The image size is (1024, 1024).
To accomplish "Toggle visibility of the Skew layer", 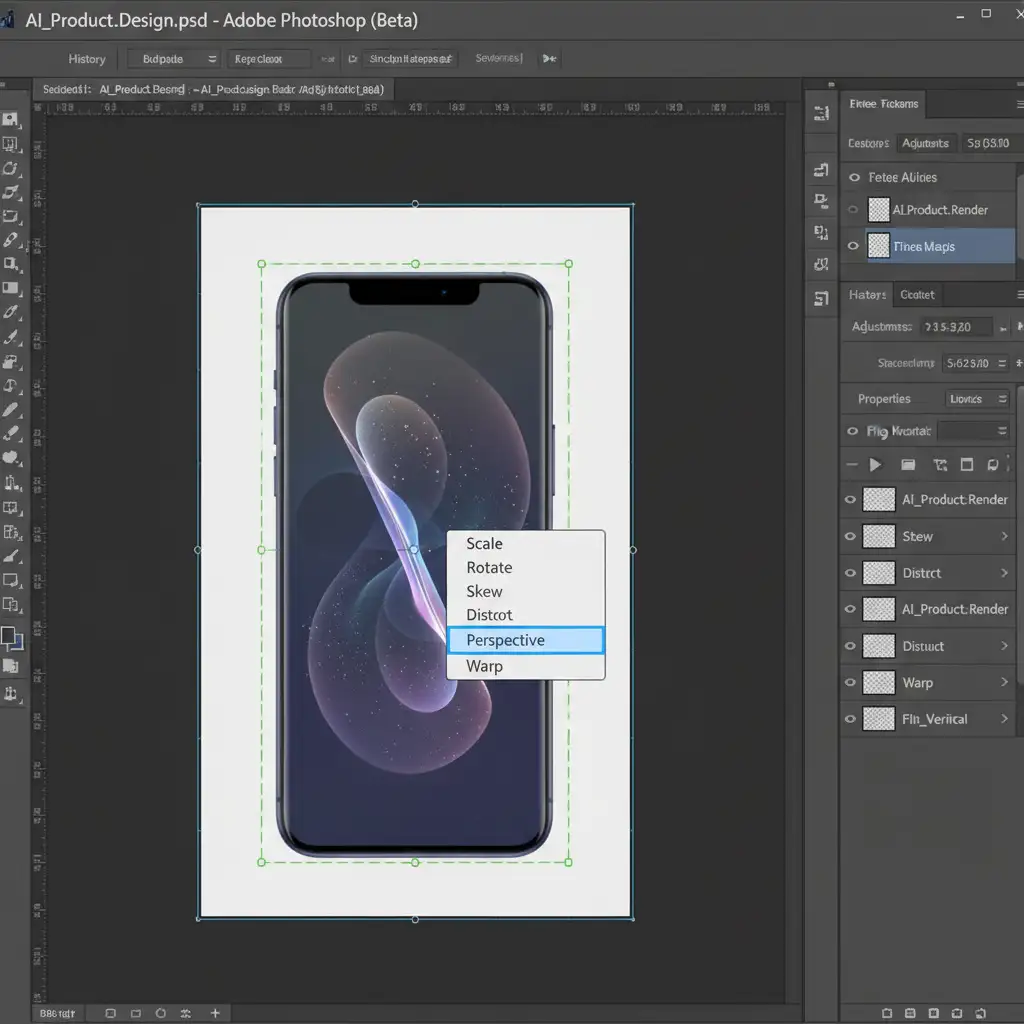I will click(851, 537).
